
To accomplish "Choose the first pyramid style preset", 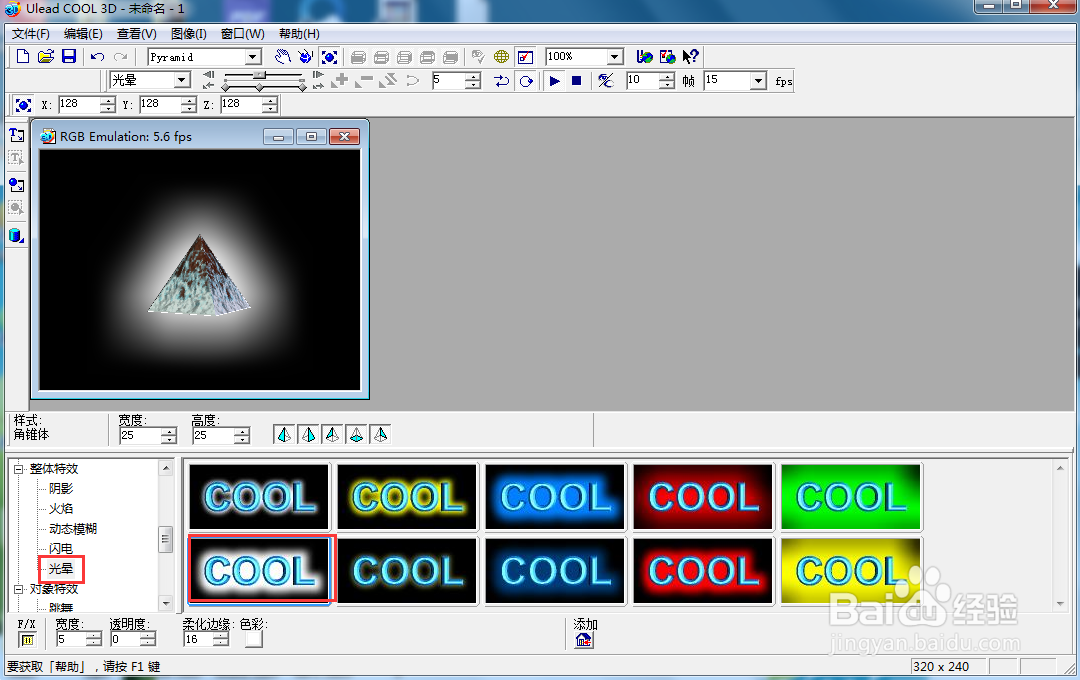I will (284, 435).
